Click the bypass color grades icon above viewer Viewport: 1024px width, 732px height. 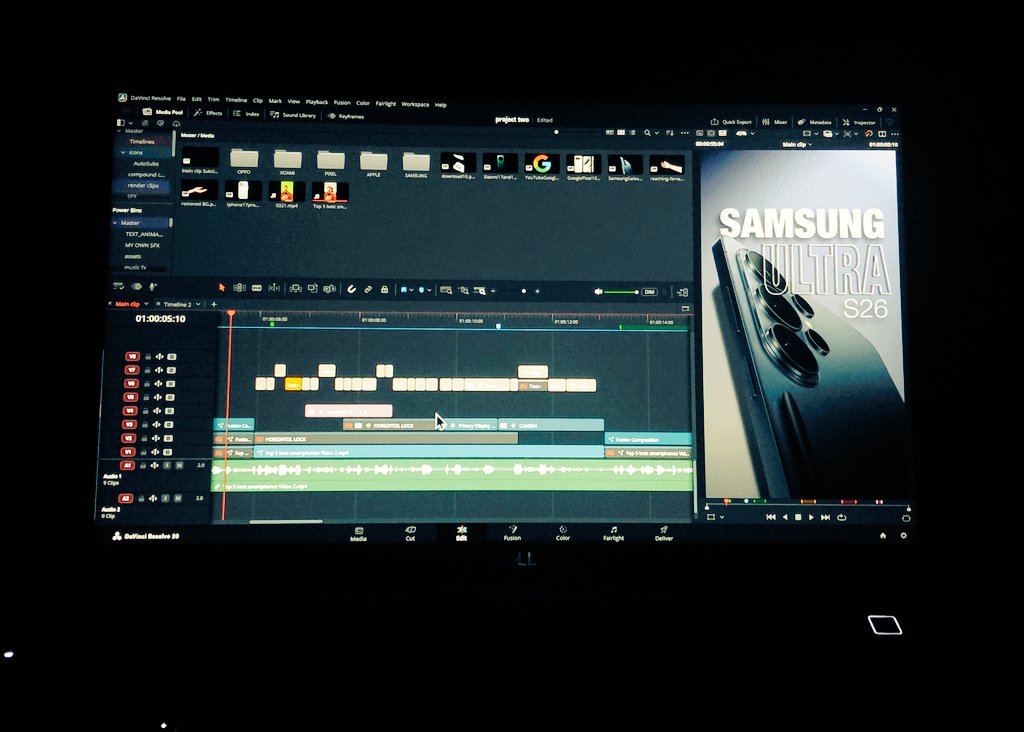pyautogui.click(x=869, y=134)
